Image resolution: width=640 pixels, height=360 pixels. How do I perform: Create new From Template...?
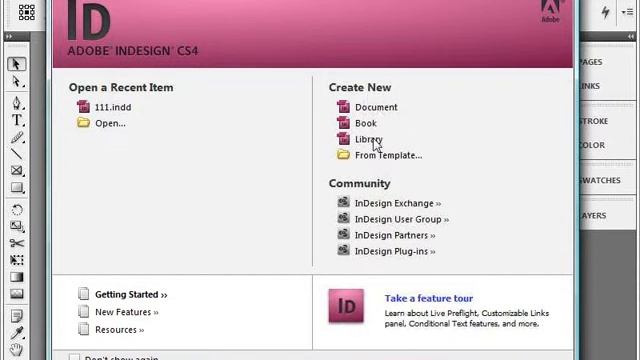pyautogui.click(x=388, y=156)
